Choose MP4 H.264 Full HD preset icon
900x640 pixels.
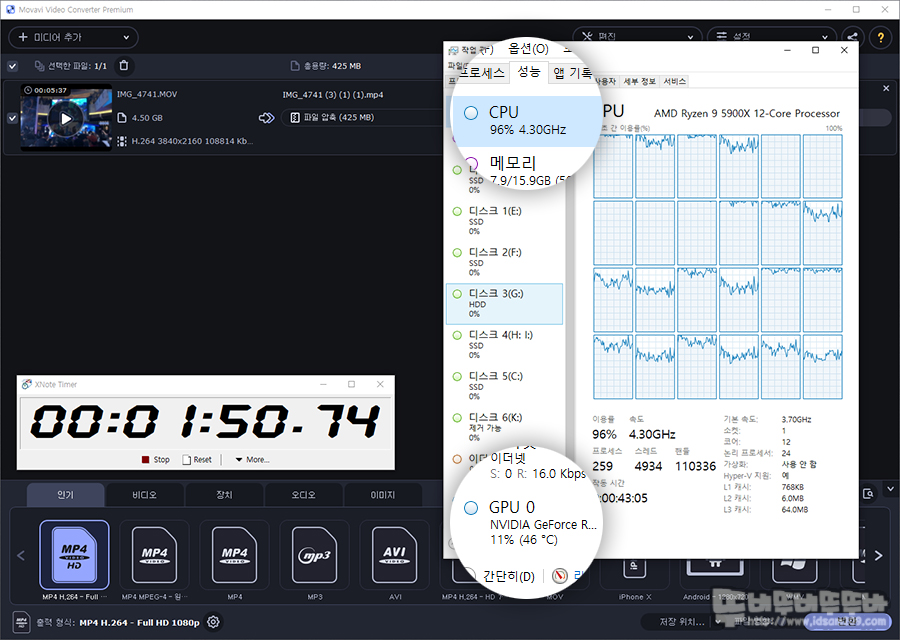tap(74, 554)
